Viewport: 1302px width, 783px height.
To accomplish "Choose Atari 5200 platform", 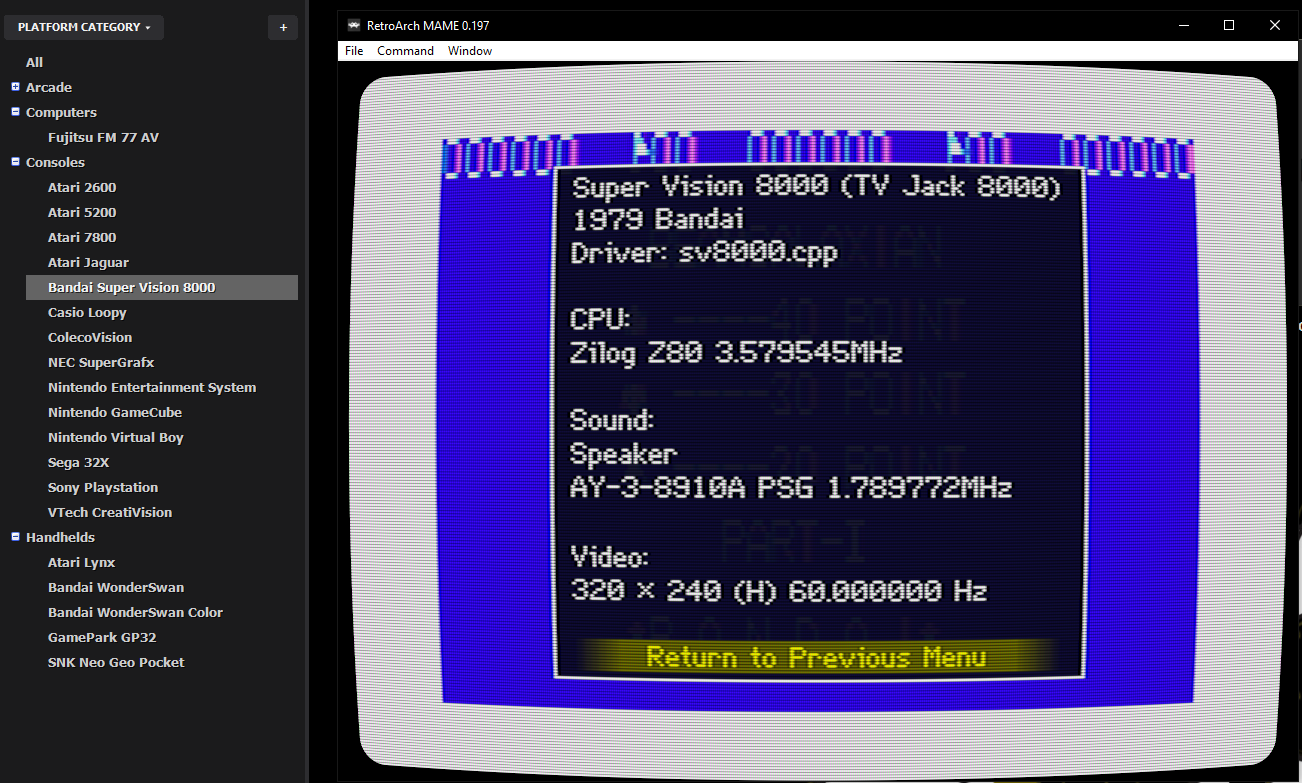I will [x=82, y=212].
